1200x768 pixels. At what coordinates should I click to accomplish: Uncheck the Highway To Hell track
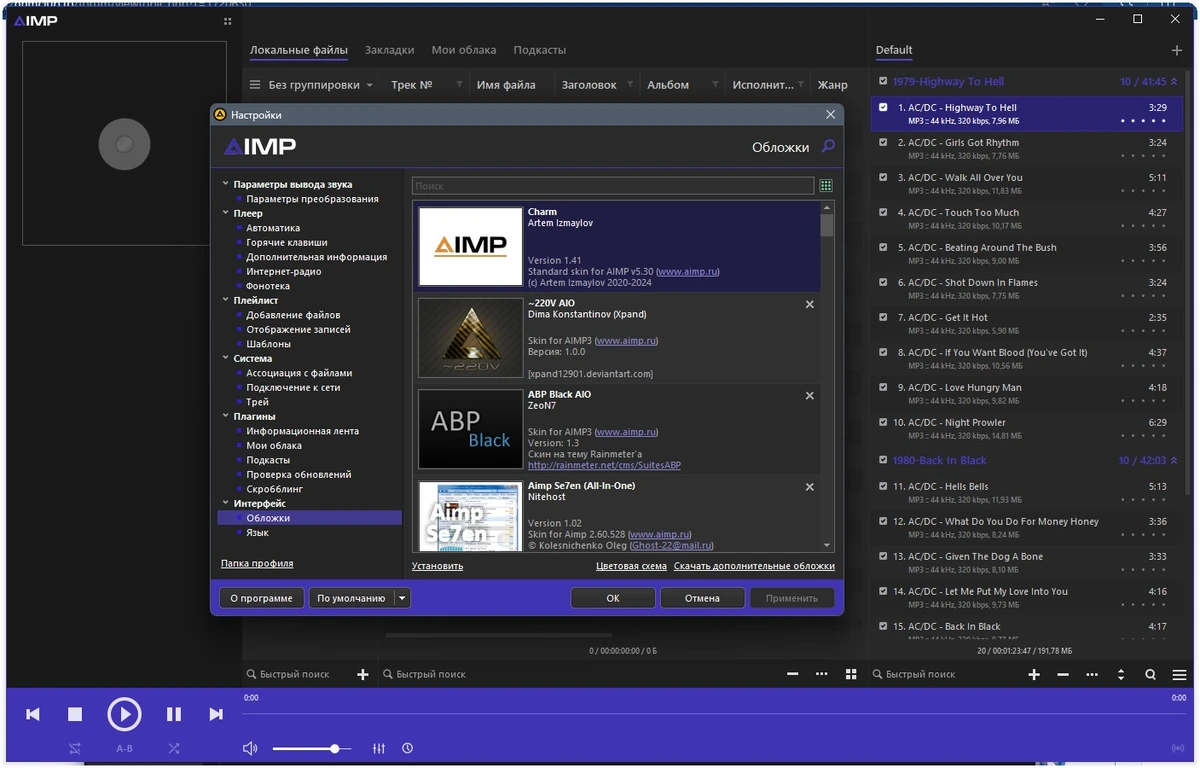tap(883, 107)
